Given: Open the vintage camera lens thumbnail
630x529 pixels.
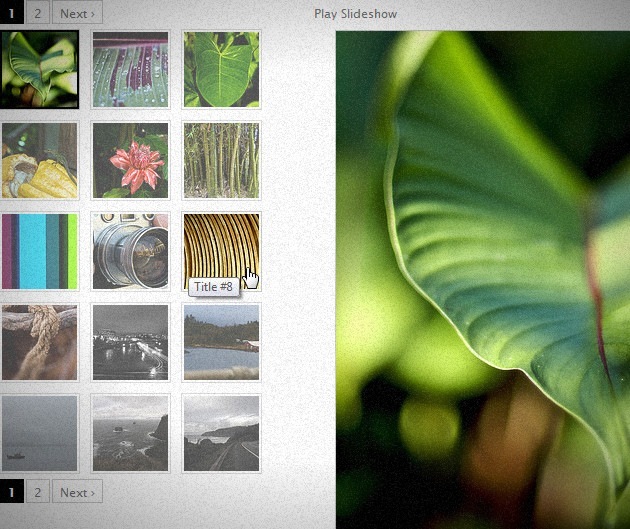Looking at the screenshot, I should [130, 251].
